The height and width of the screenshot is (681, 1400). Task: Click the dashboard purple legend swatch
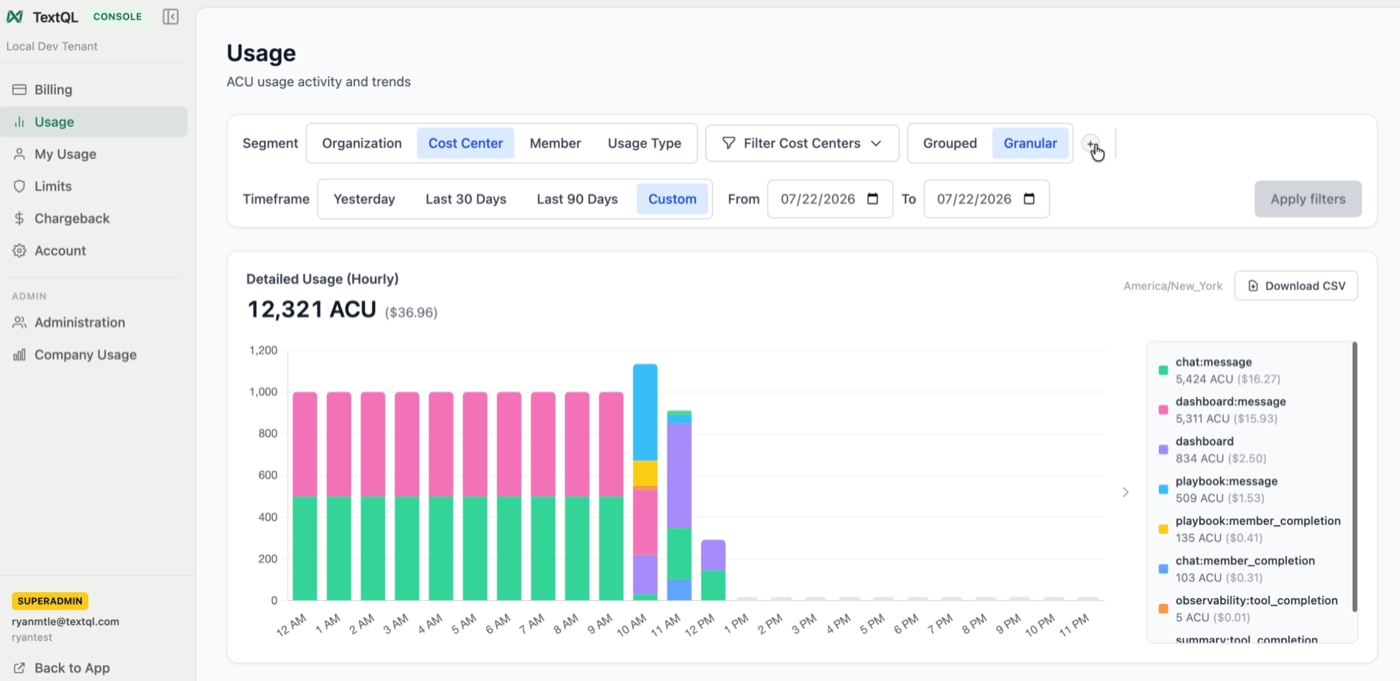[1163, 450]
